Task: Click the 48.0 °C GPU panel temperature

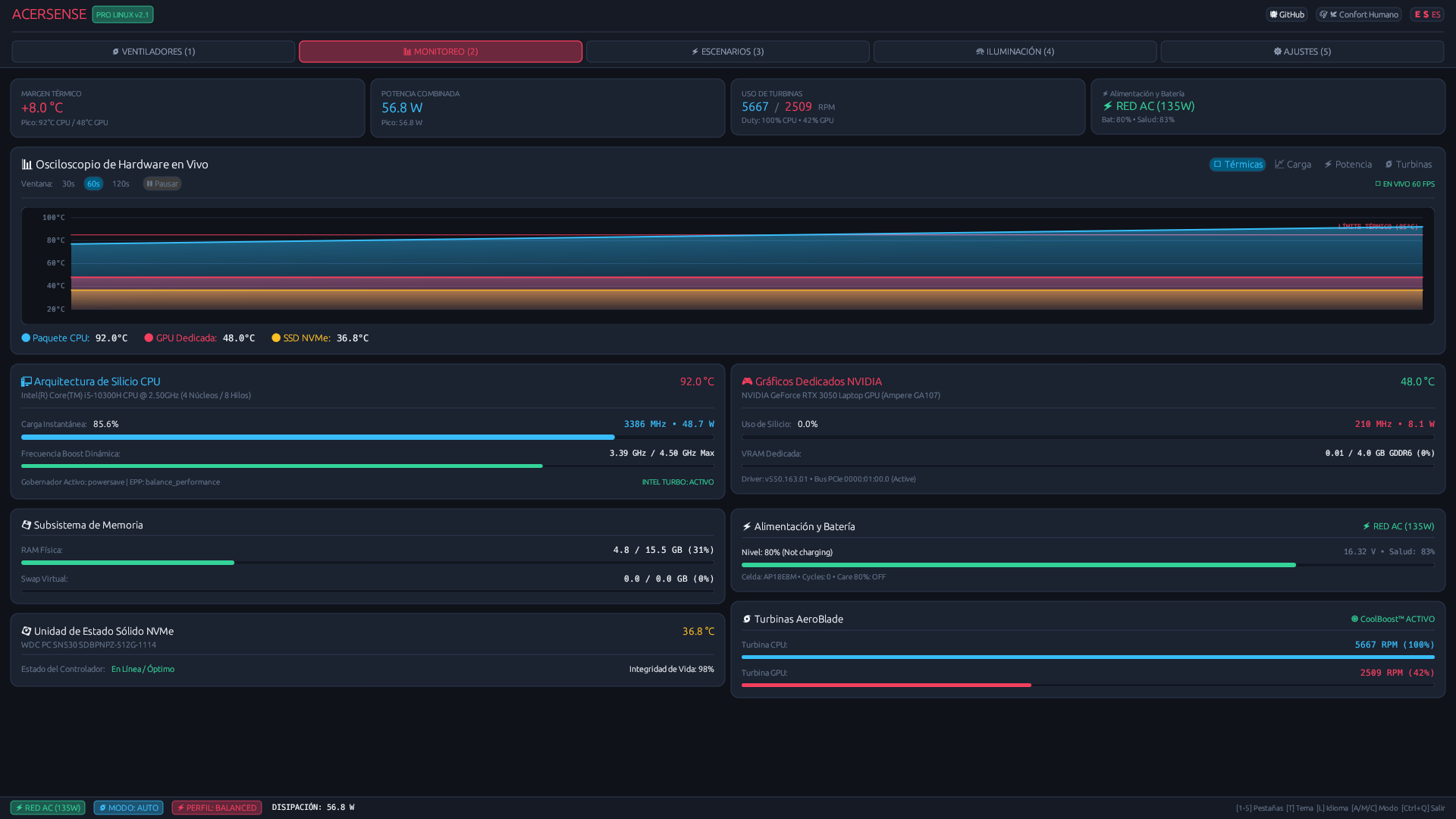Action: (x=1417, y=381)
